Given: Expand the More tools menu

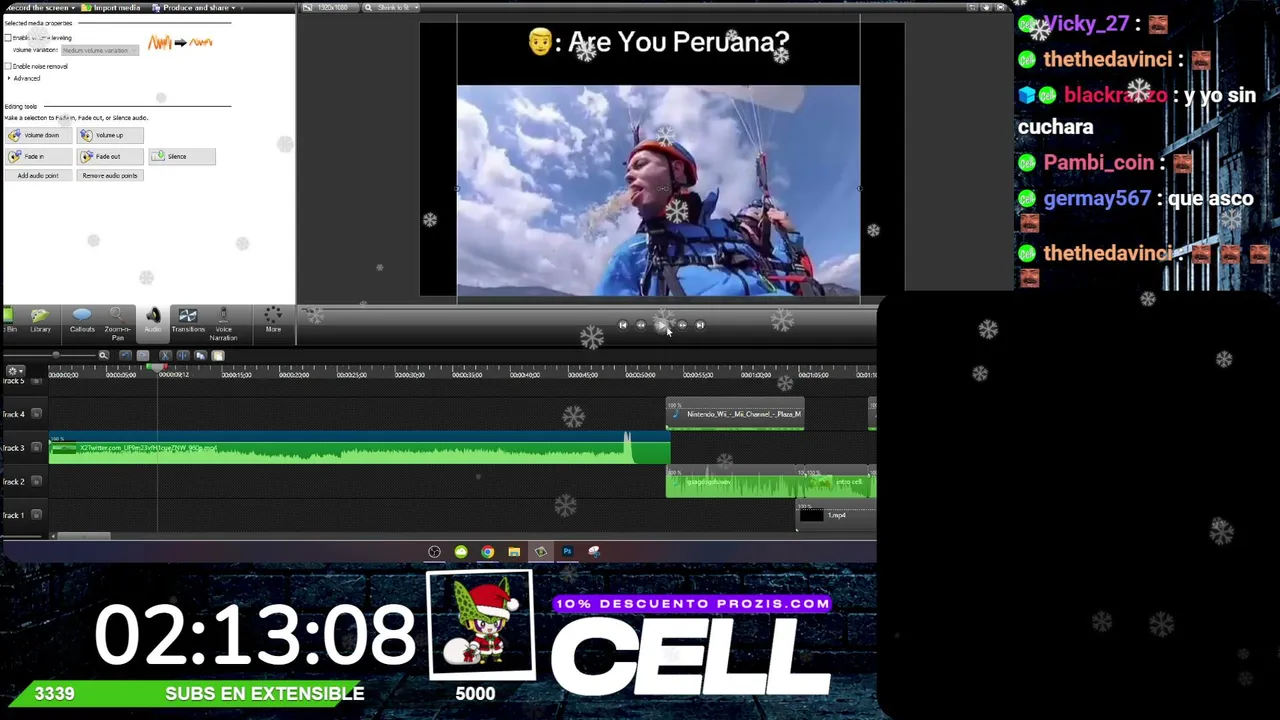Looking at the screenshot, I should coord(273,320).
